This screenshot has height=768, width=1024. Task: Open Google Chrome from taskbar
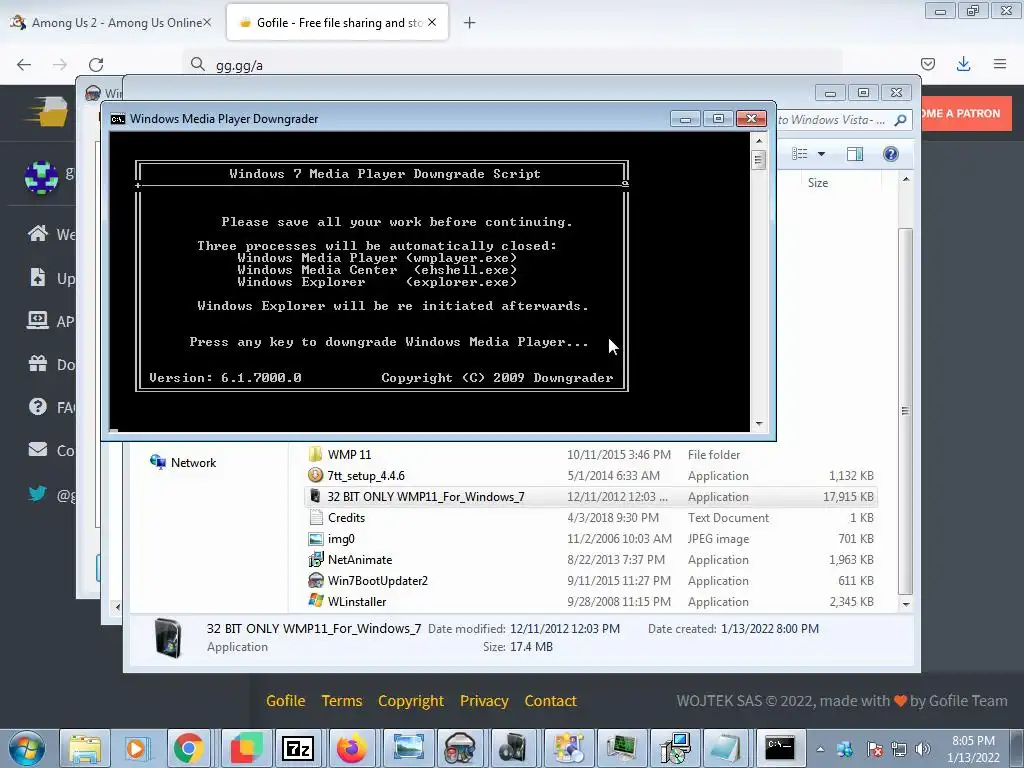point(188,748)
